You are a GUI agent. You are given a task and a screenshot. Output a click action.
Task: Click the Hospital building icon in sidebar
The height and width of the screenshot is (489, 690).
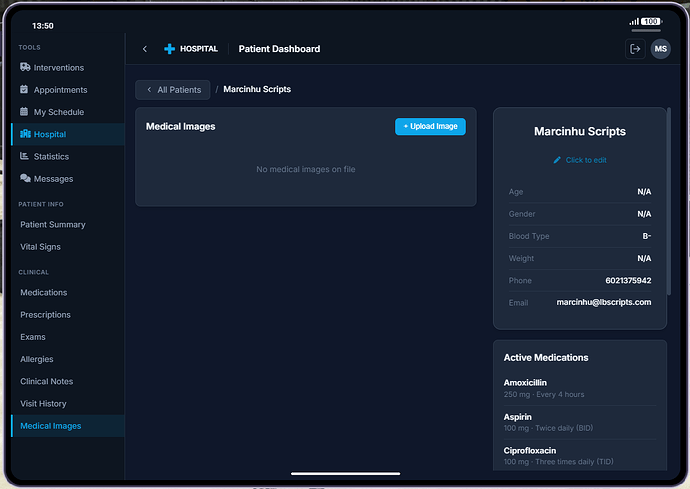[25, 134]
